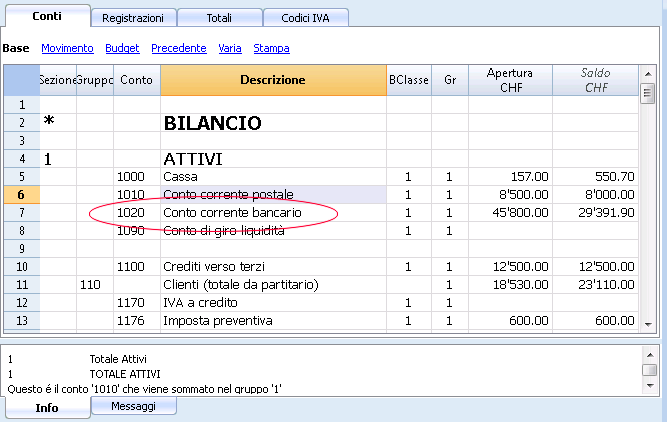Switch to the Registrazioni tab
Viewport: 667px width, 422px height.
(135, 17)
